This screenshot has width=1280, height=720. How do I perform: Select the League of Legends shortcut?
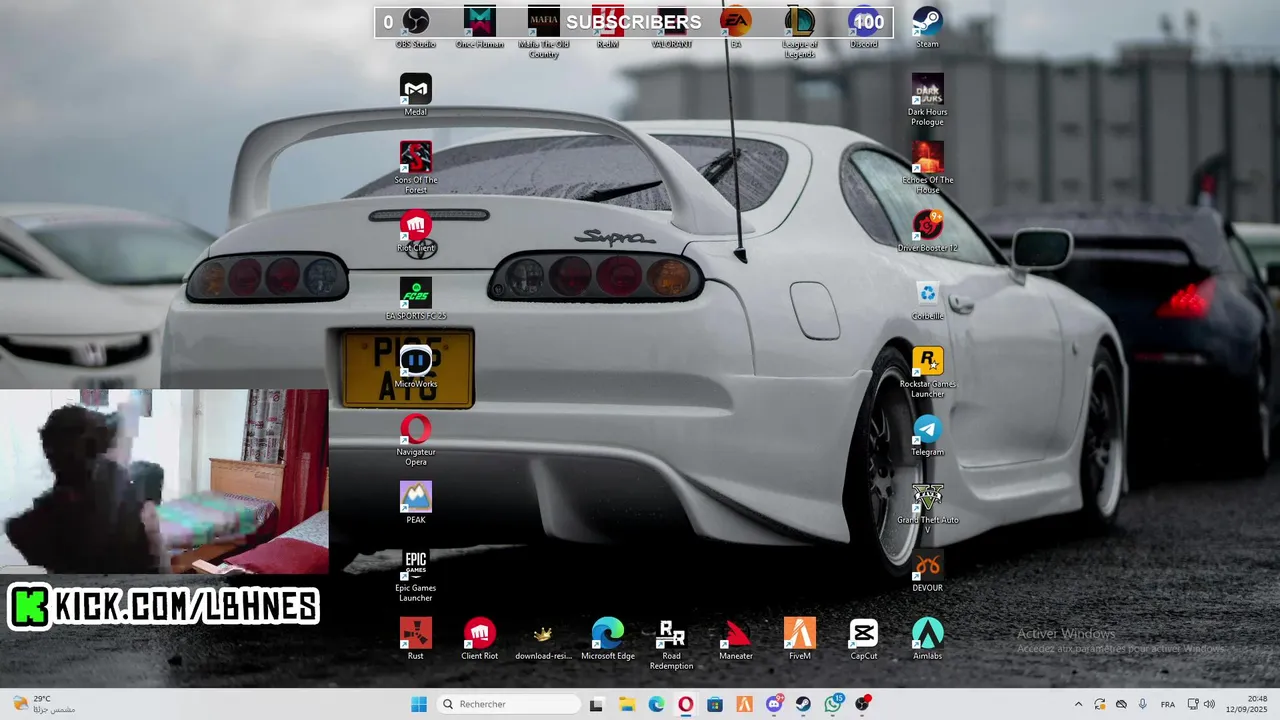[800, 32]
